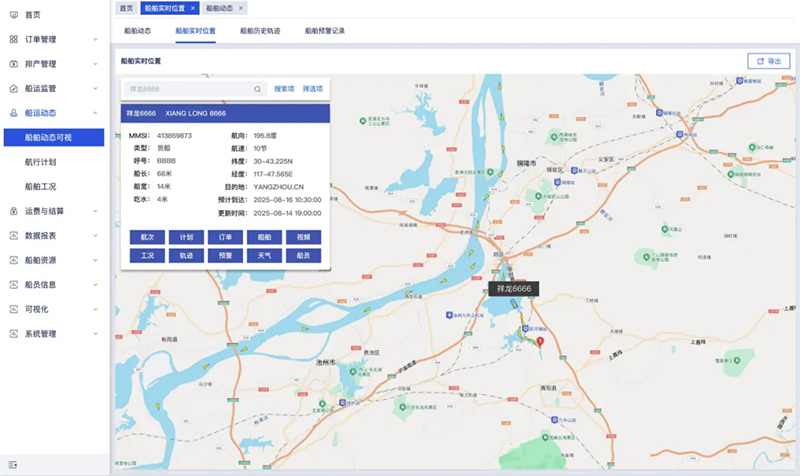Open the 船舶预警记录 tab

[x=324, y=31]
